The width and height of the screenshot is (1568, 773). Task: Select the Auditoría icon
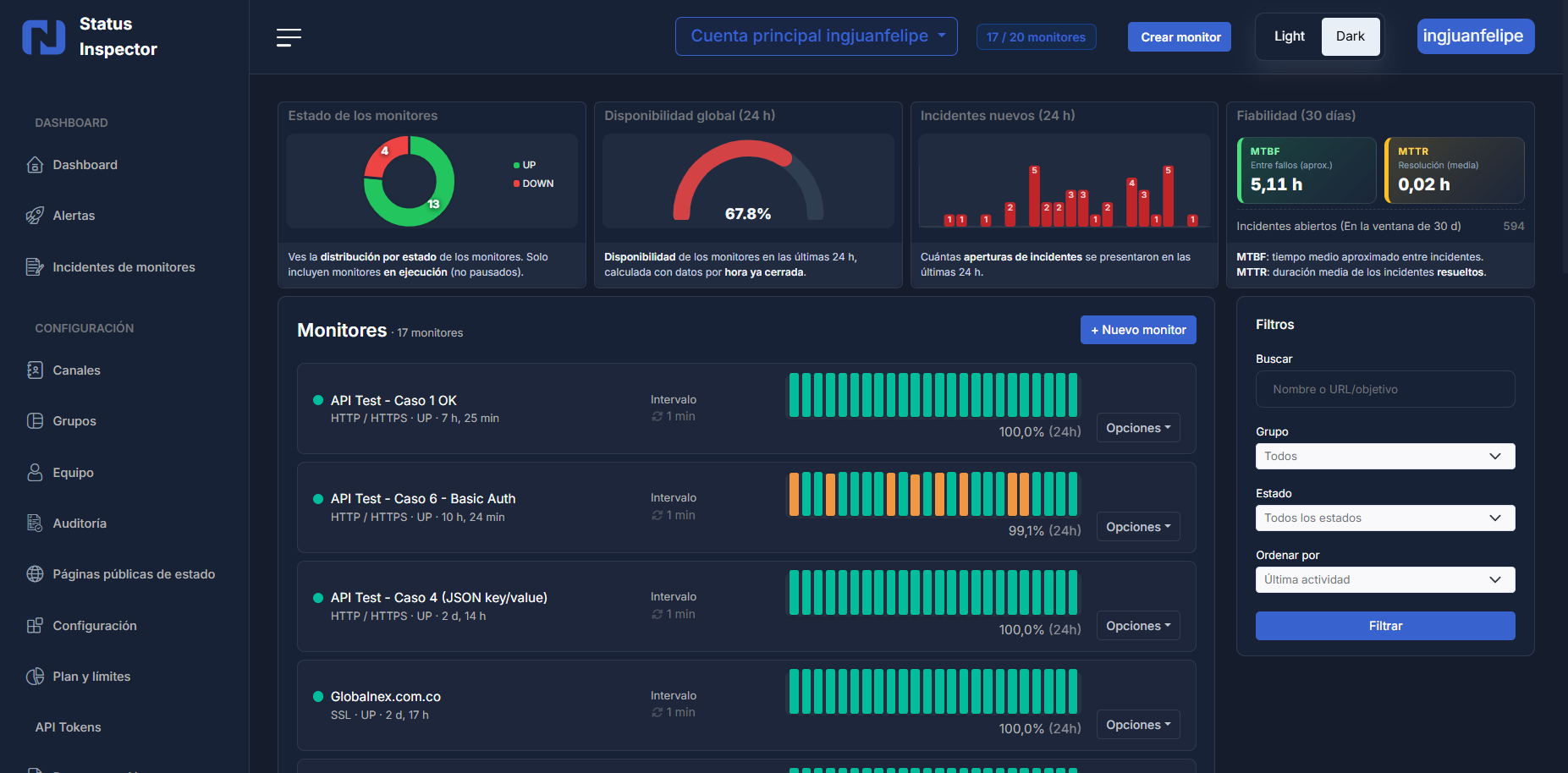tap(35, 523)
